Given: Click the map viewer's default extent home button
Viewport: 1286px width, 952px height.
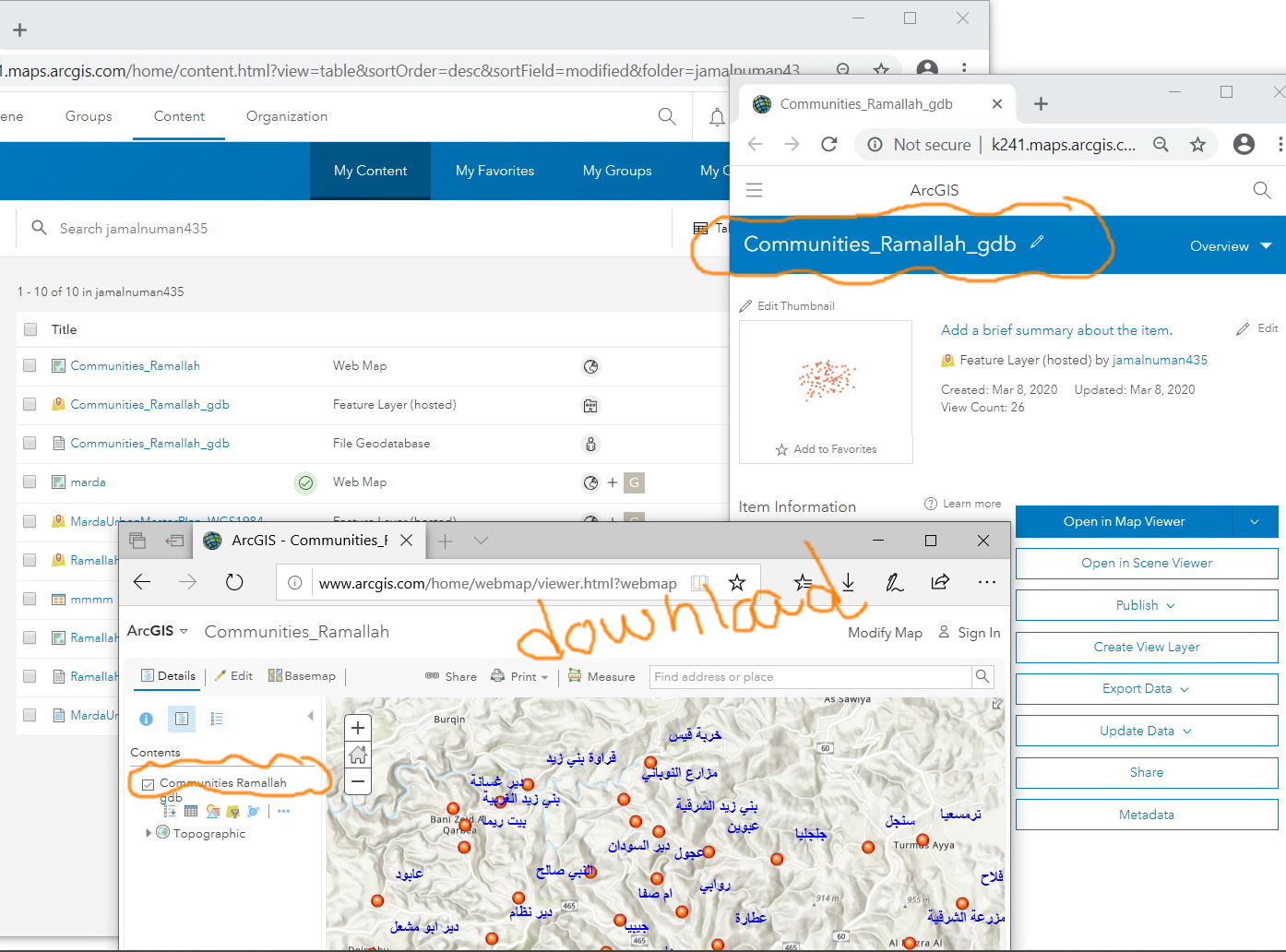Looking at the screenshot, I should point(358,755).
